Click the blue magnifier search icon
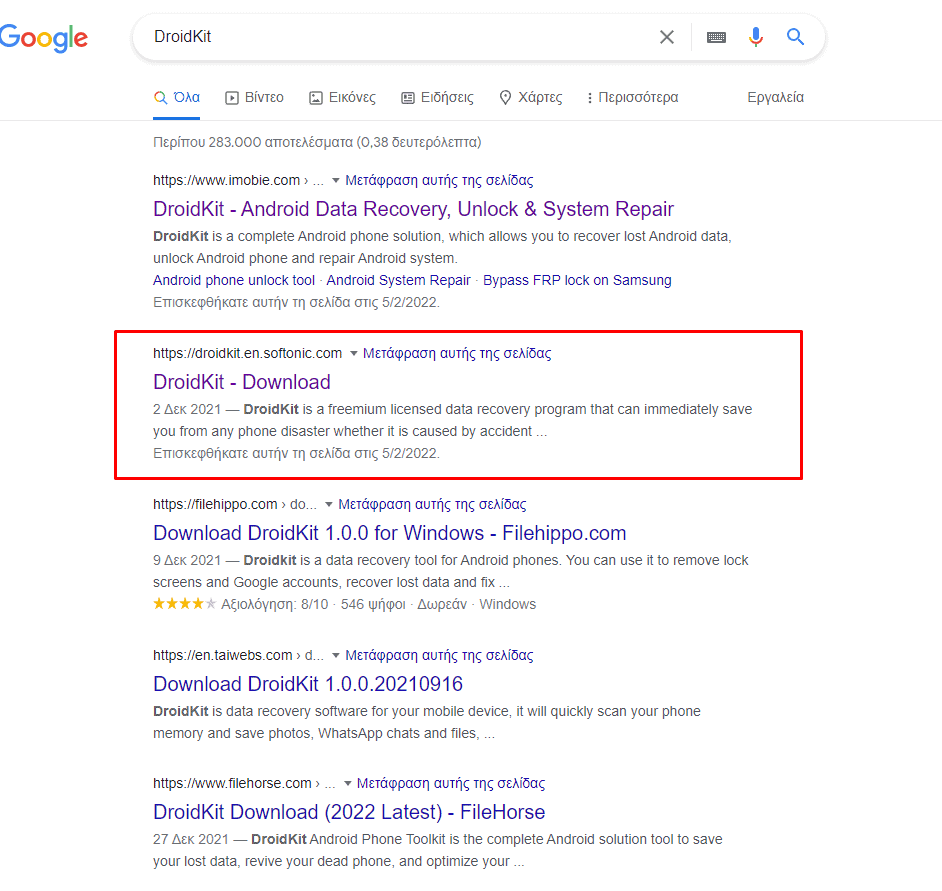The height and width of the screenshot is (891, 942). tap(796, 37)
